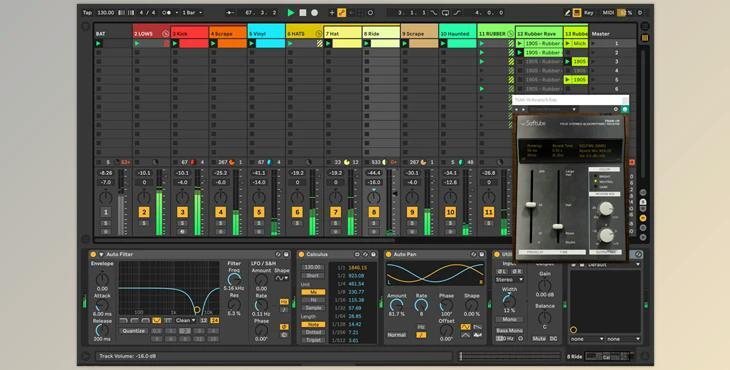Image resolution: width=730 pixels, height=370 pixels.
Task: Collapse the Auto Filter device triangle
Action: (x=101, y=255)
